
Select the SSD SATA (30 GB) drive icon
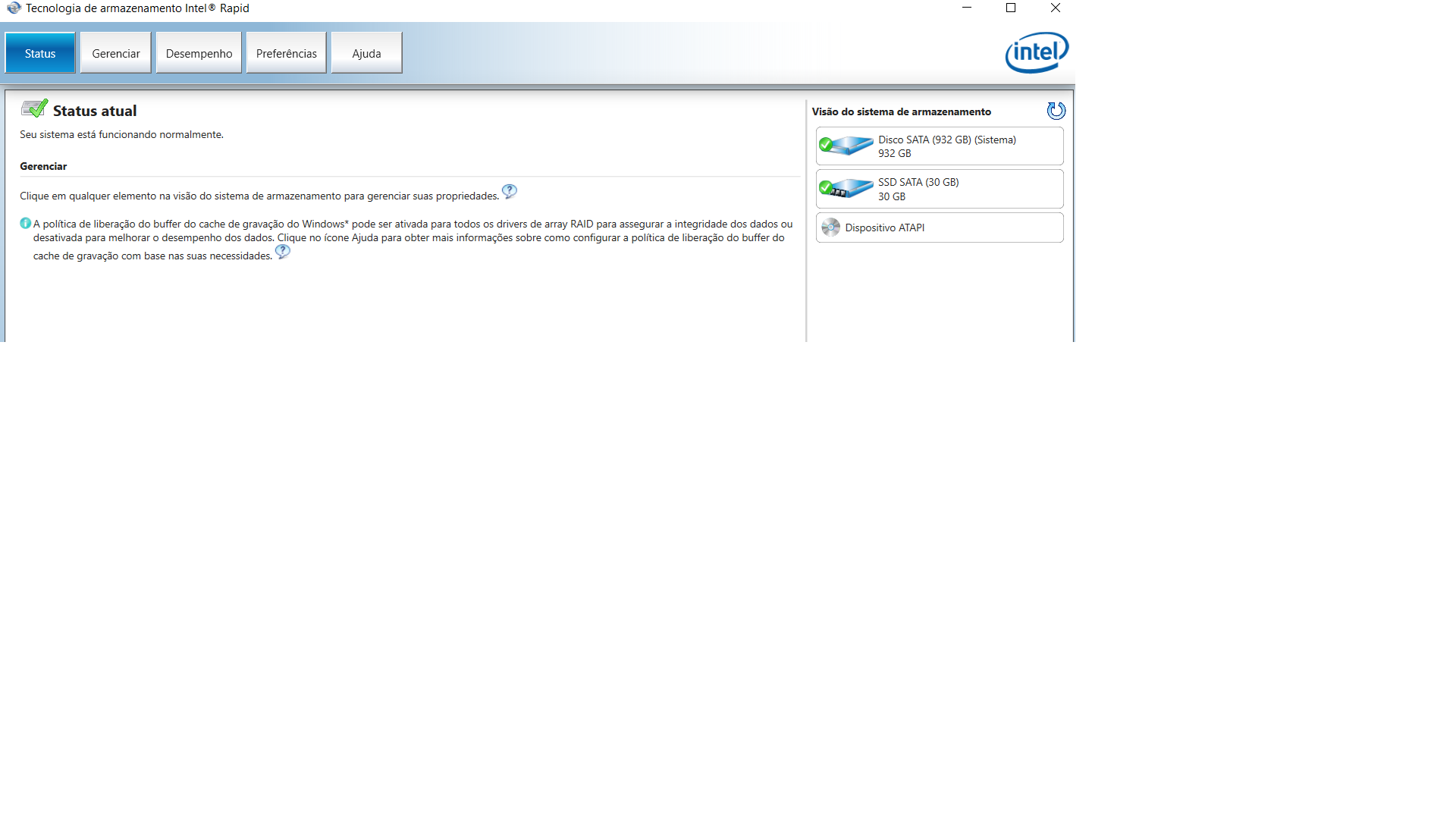(846, 188)
